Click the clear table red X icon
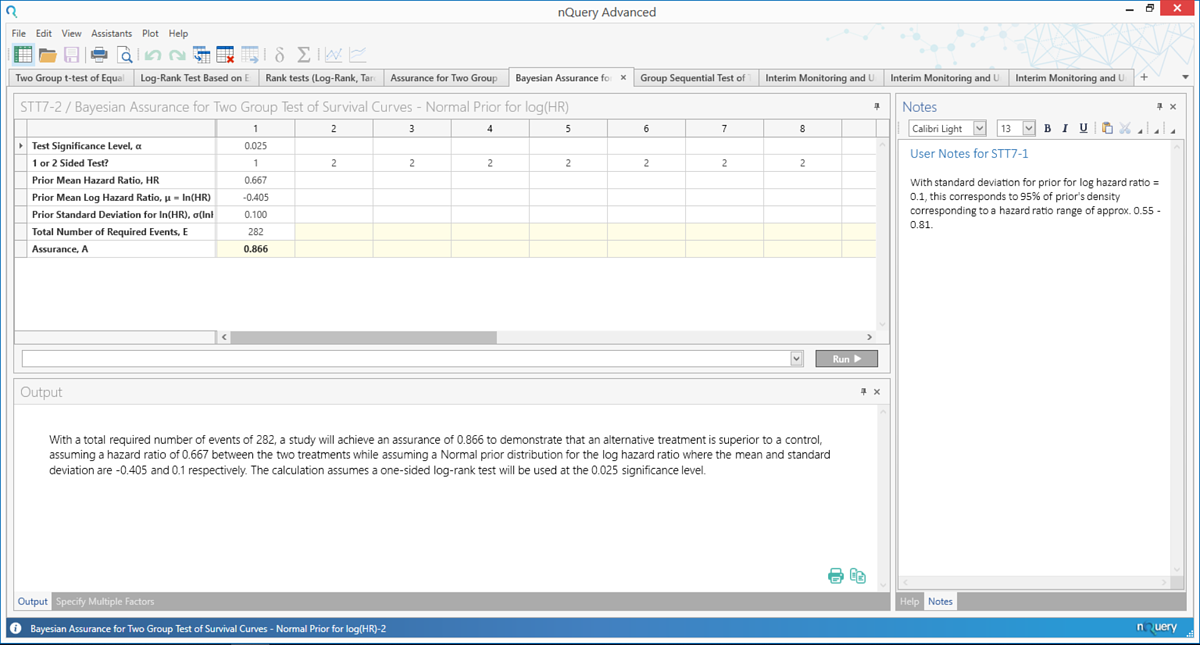The height and width of the screenshot is (645, 1200). [225, 55]
